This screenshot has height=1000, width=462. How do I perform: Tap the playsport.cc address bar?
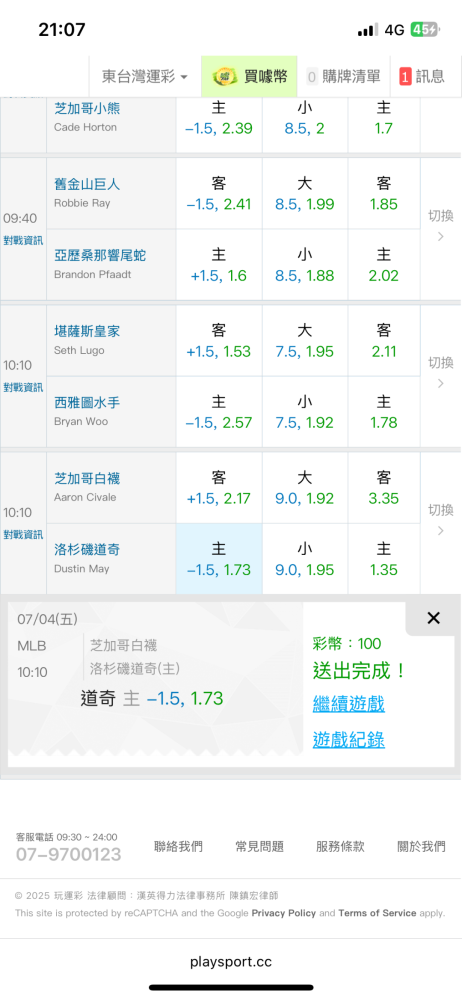click(231, 962)
